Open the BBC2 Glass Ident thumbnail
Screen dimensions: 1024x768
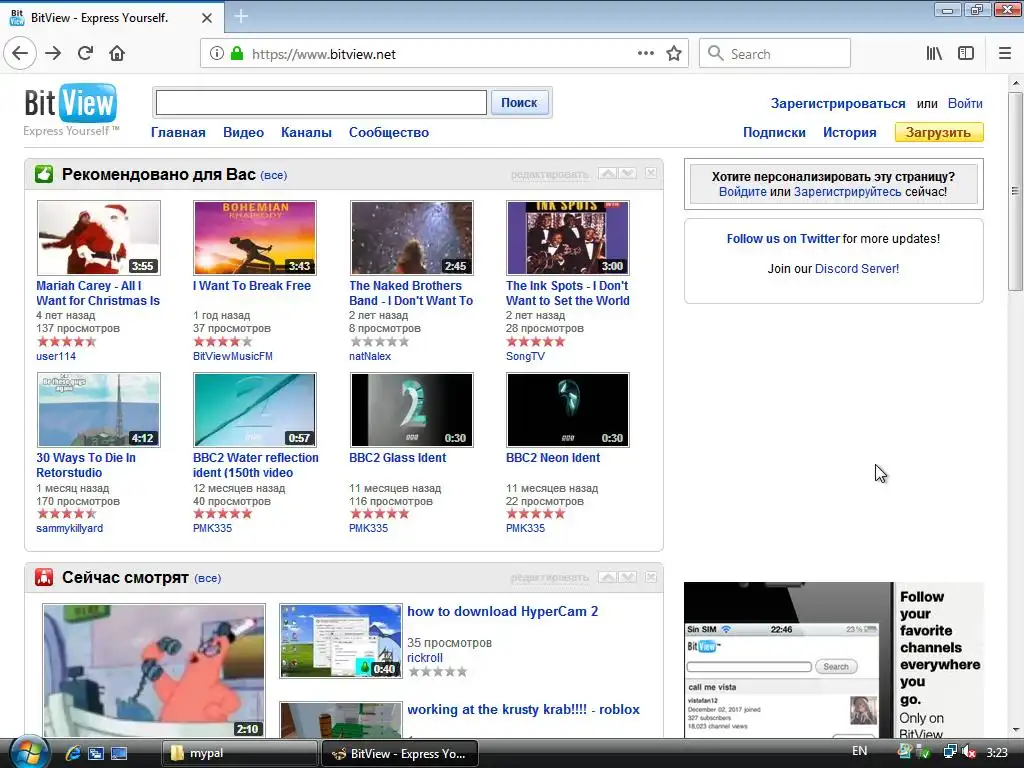[411, 410]
